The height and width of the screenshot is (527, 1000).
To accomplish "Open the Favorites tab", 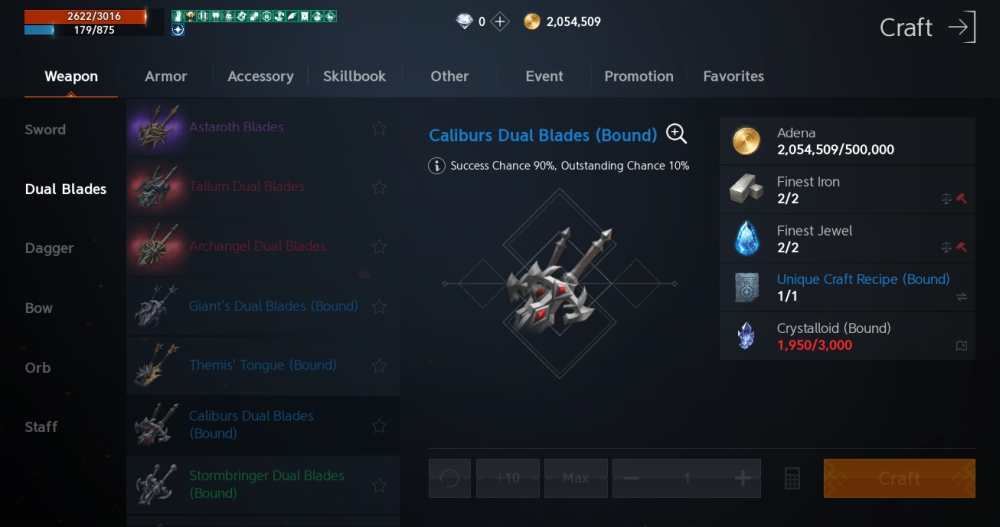I will click(x=733, y=76).
